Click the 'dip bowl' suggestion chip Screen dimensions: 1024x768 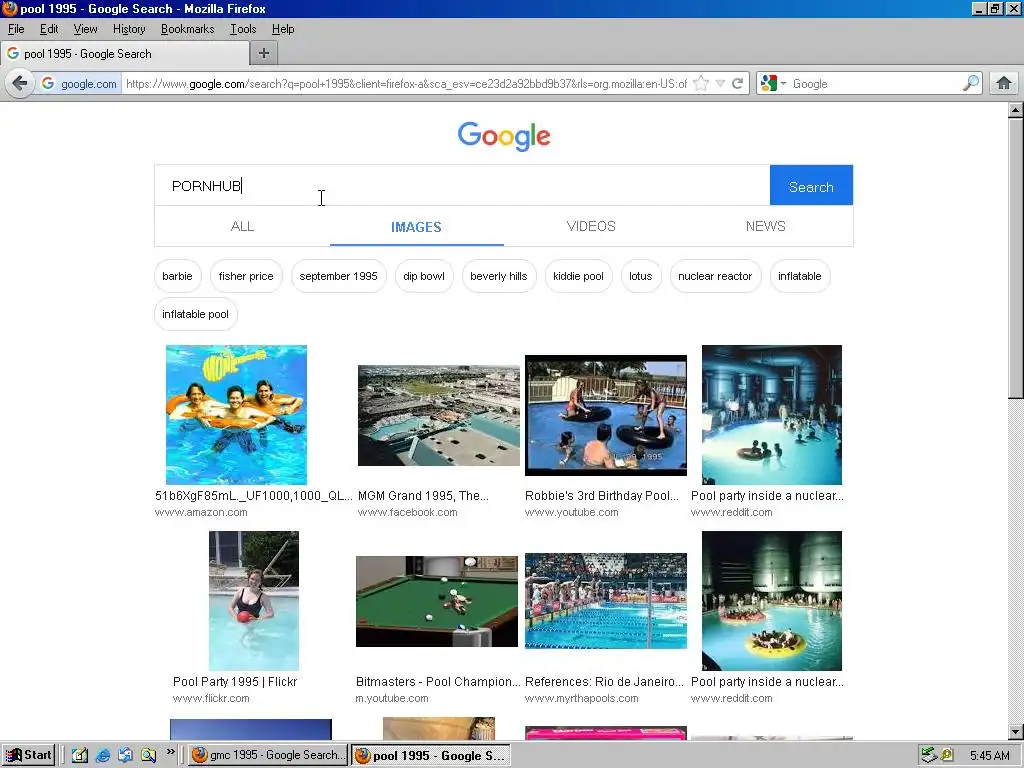pos(424,276)
